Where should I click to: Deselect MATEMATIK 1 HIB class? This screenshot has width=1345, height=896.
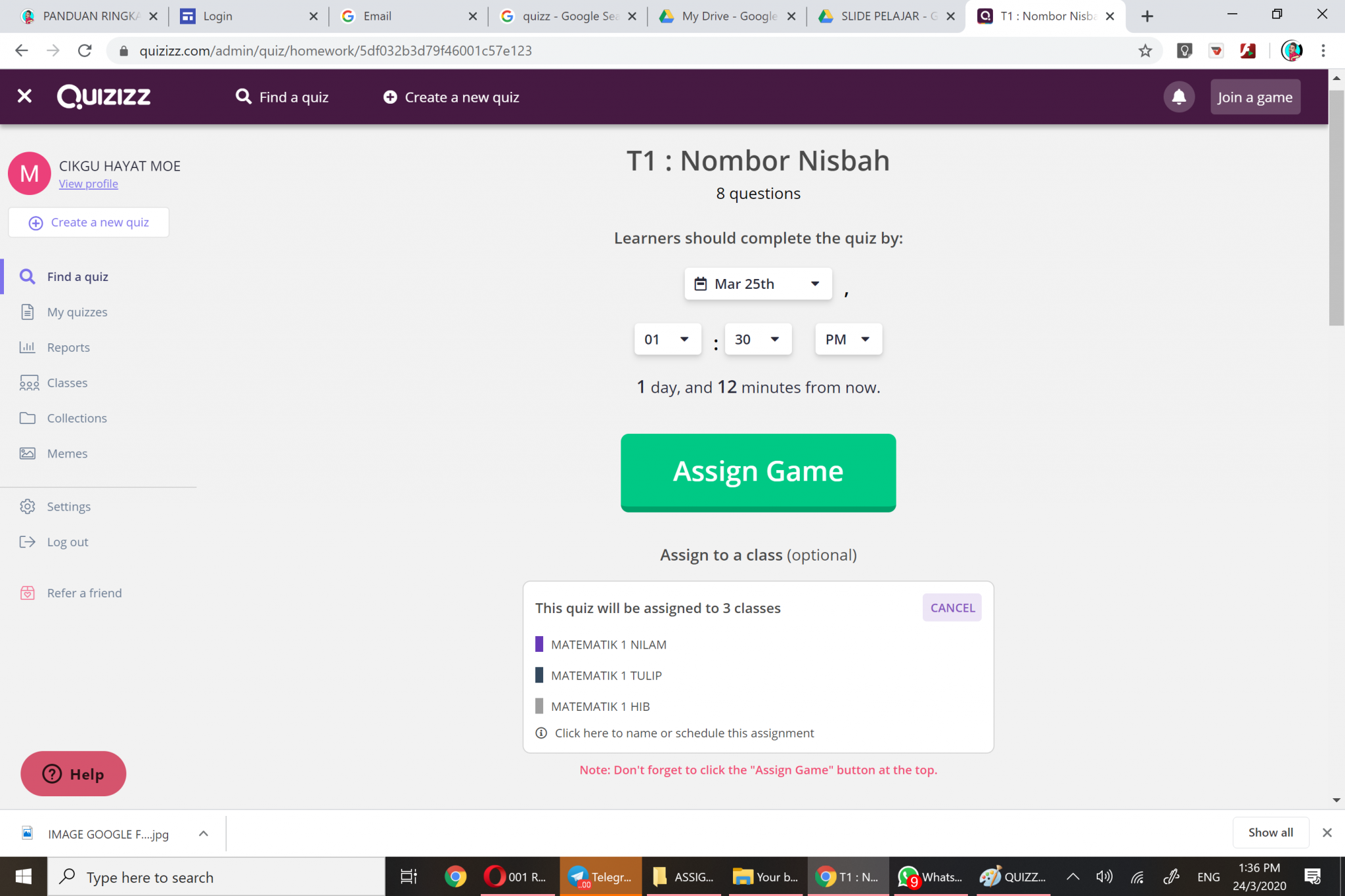pyautogui.click(x=600, y=706)
